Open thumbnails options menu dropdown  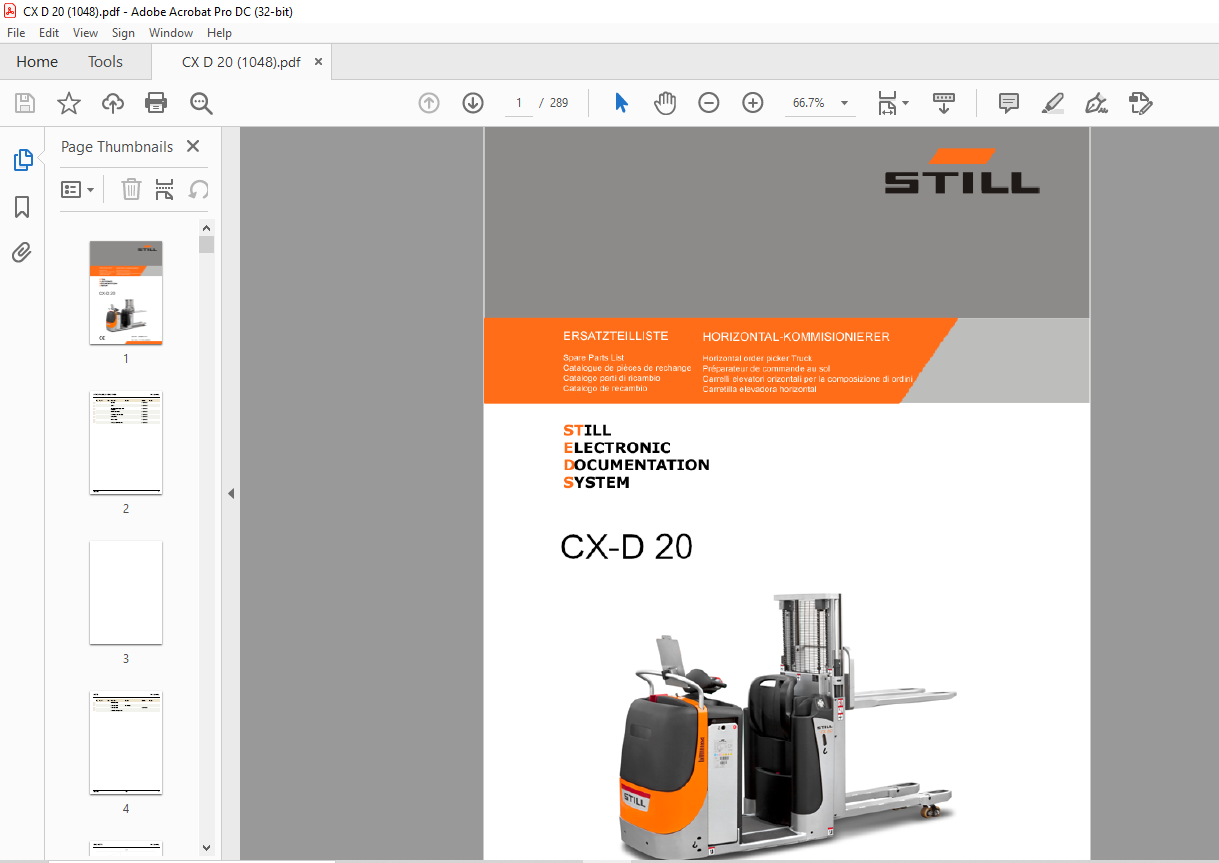78,189
